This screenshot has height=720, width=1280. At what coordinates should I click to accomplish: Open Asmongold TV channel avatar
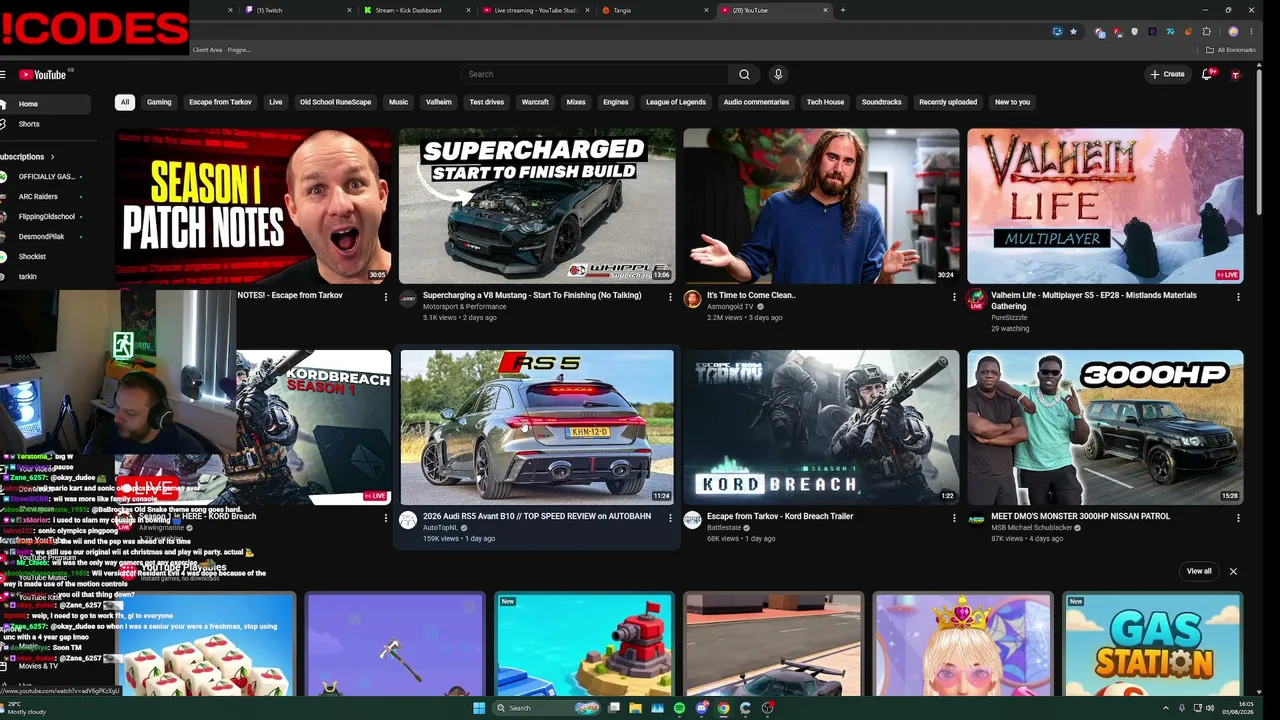click(692, 299)
